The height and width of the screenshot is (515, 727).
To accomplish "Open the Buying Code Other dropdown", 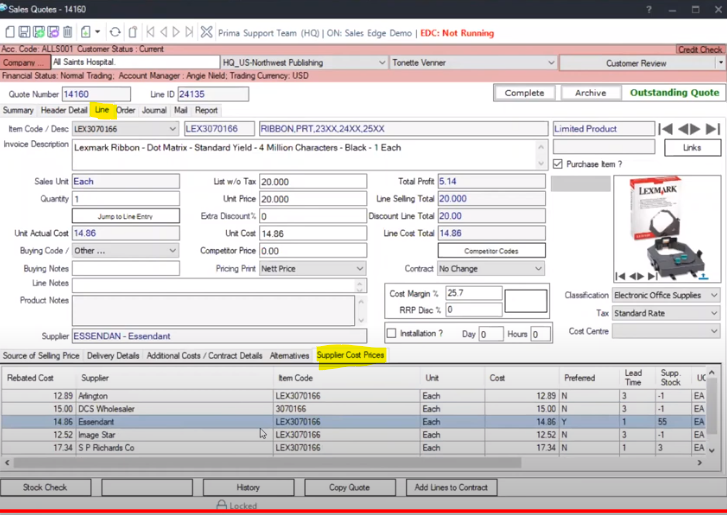I will pos(172,251).
